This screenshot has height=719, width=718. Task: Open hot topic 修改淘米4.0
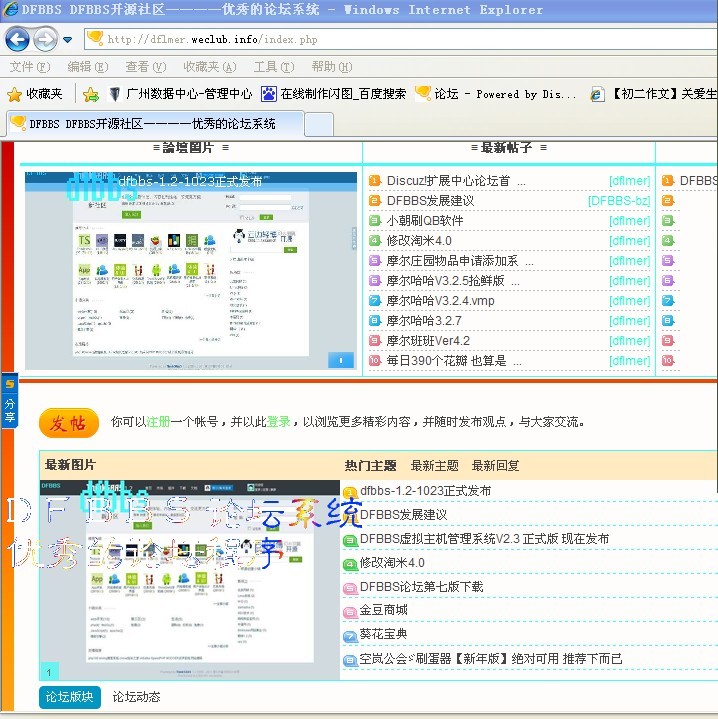[x=392, y=563]
